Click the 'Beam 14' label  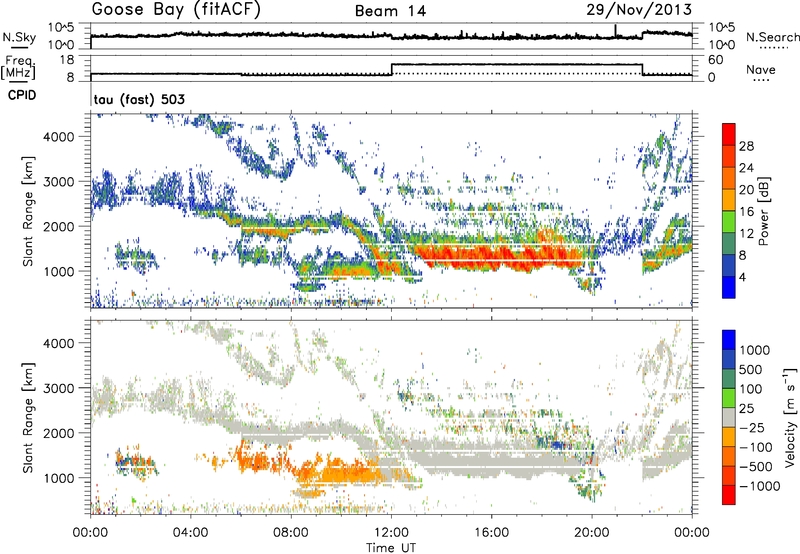coord(390,11)
